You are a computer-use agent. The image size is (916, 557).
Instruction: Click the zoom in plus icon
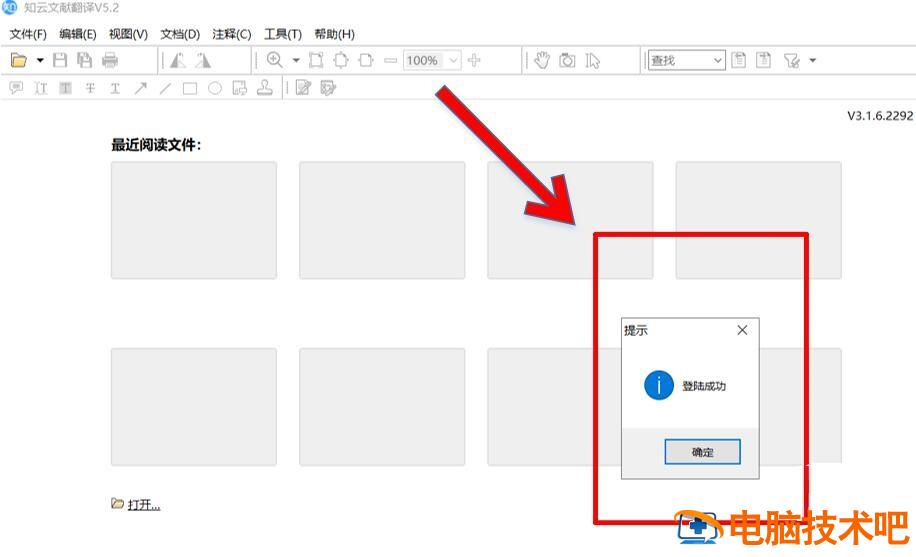(474, 60)
